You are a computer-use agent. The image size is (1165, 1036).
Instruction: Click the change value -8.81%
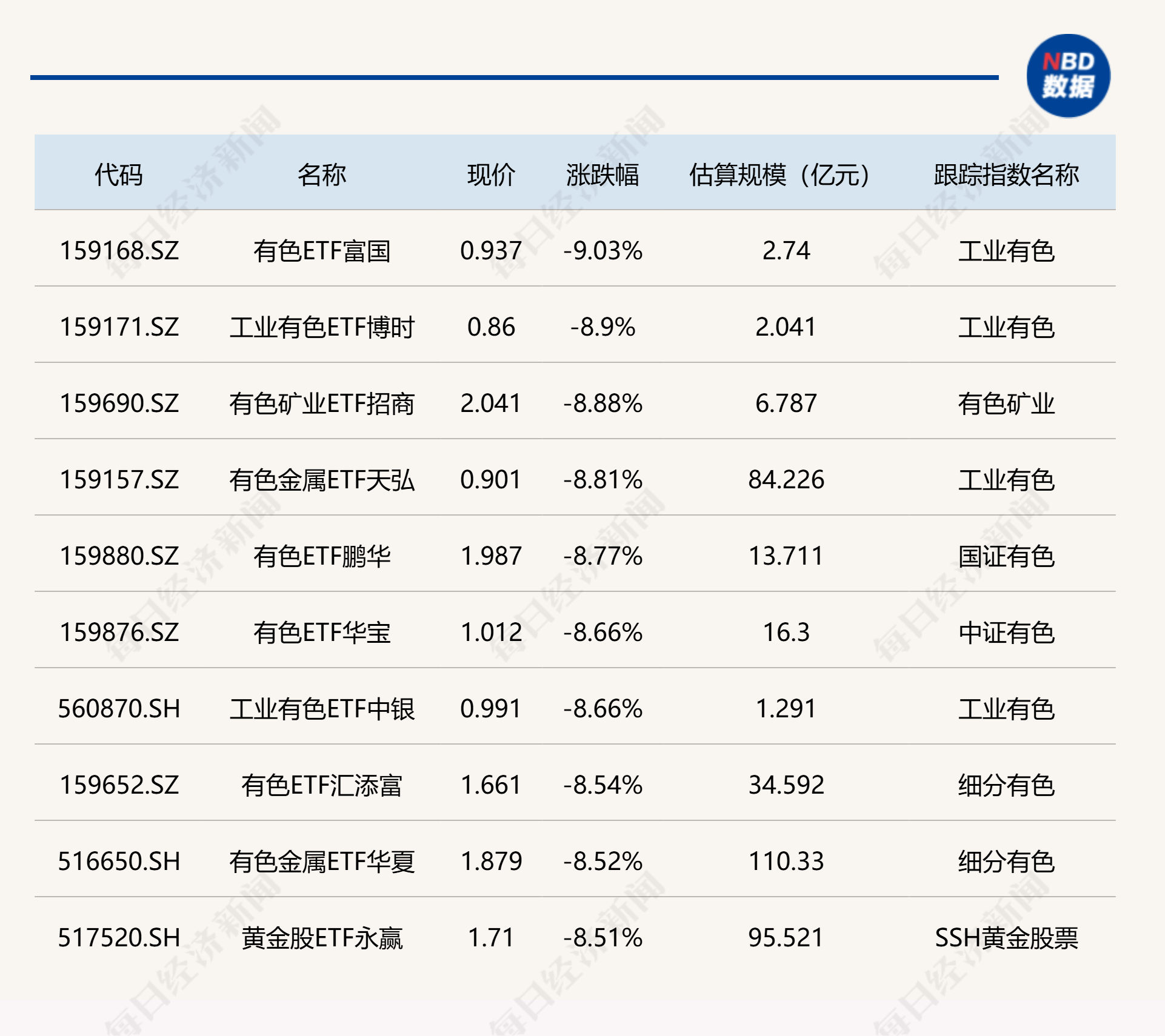[603, 480]
